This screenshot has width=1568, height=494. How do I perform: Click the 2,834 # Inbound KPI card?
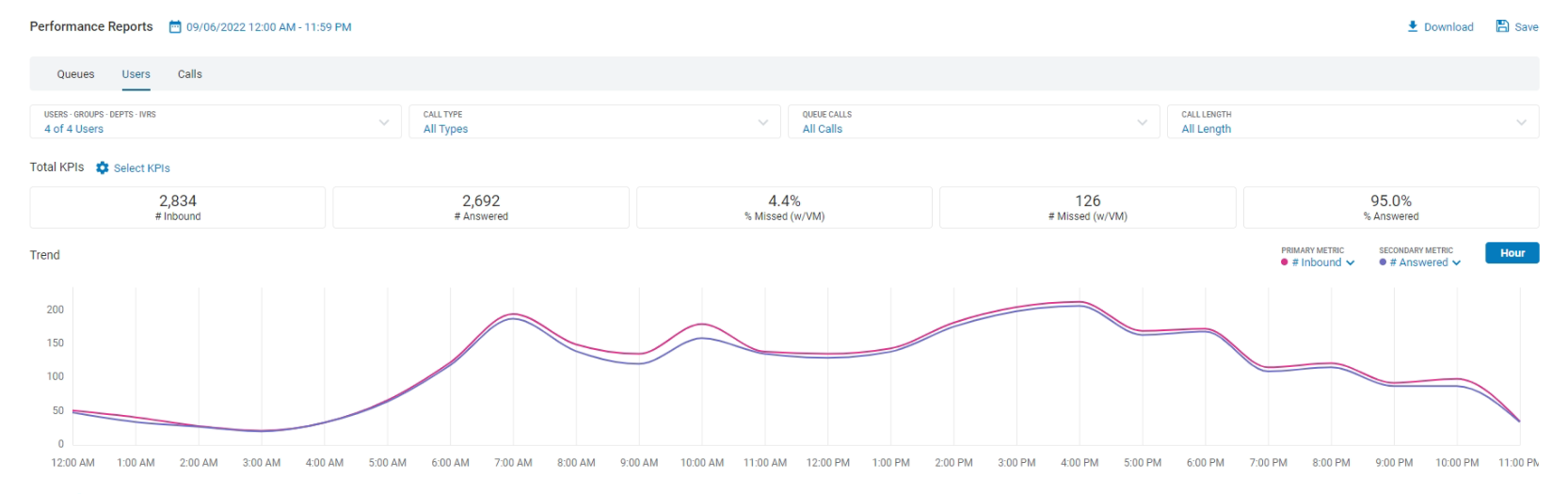[178, 207]
